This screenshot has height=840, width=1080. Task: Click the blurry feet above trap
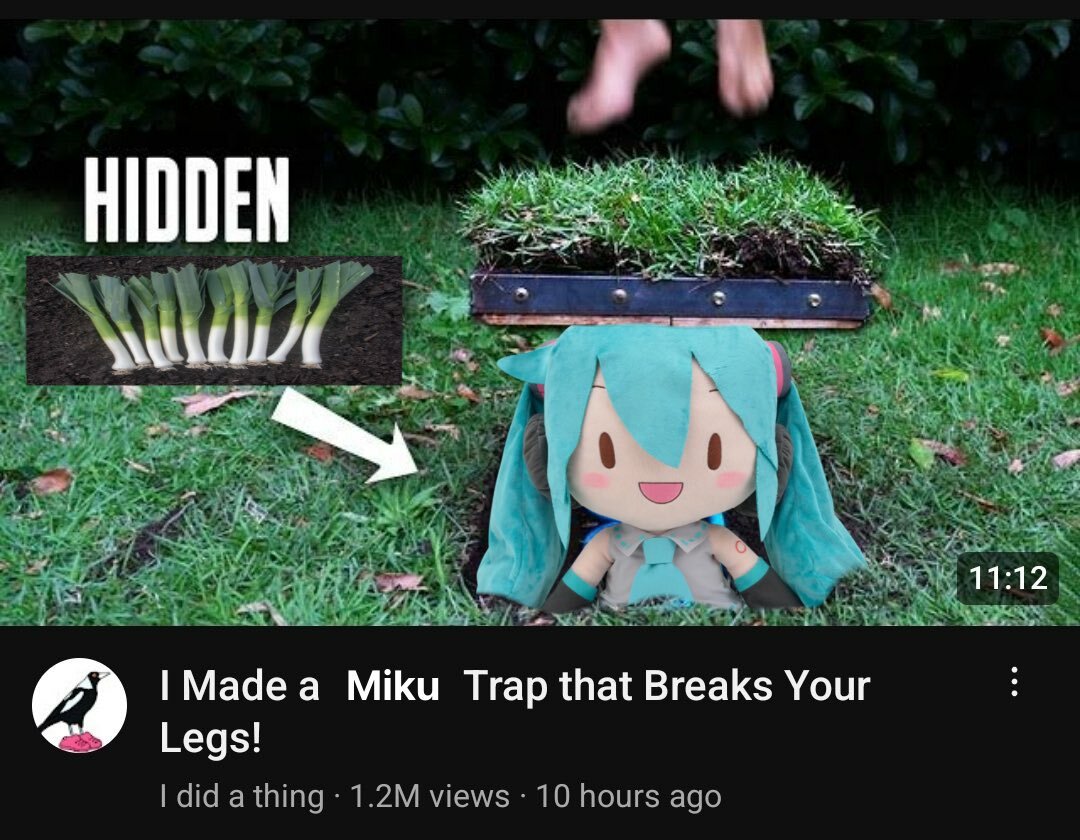tap(670, 72)
